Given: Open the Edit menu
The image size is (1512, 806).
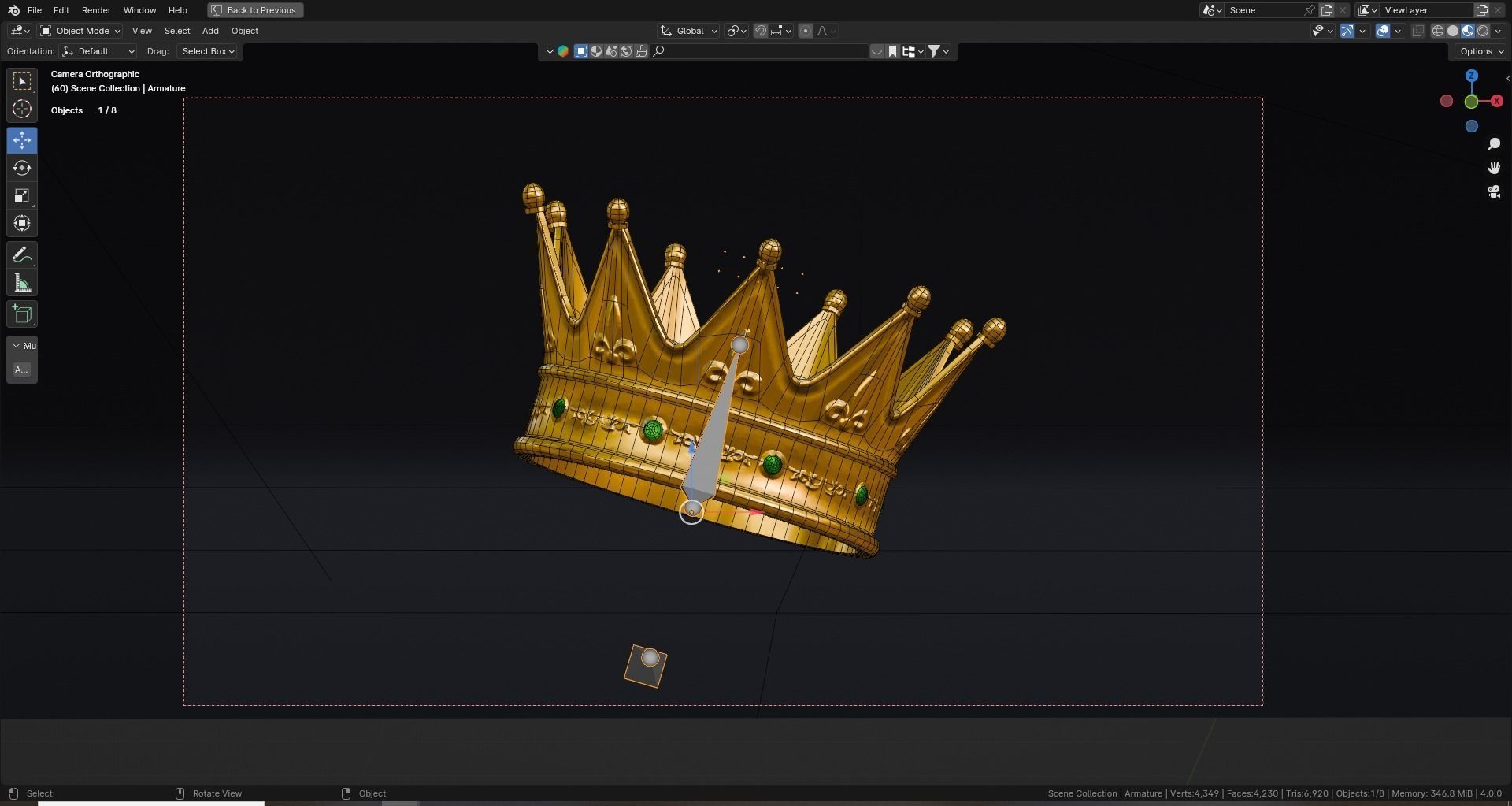Looking at the screenshot, I should pos(61,10).
